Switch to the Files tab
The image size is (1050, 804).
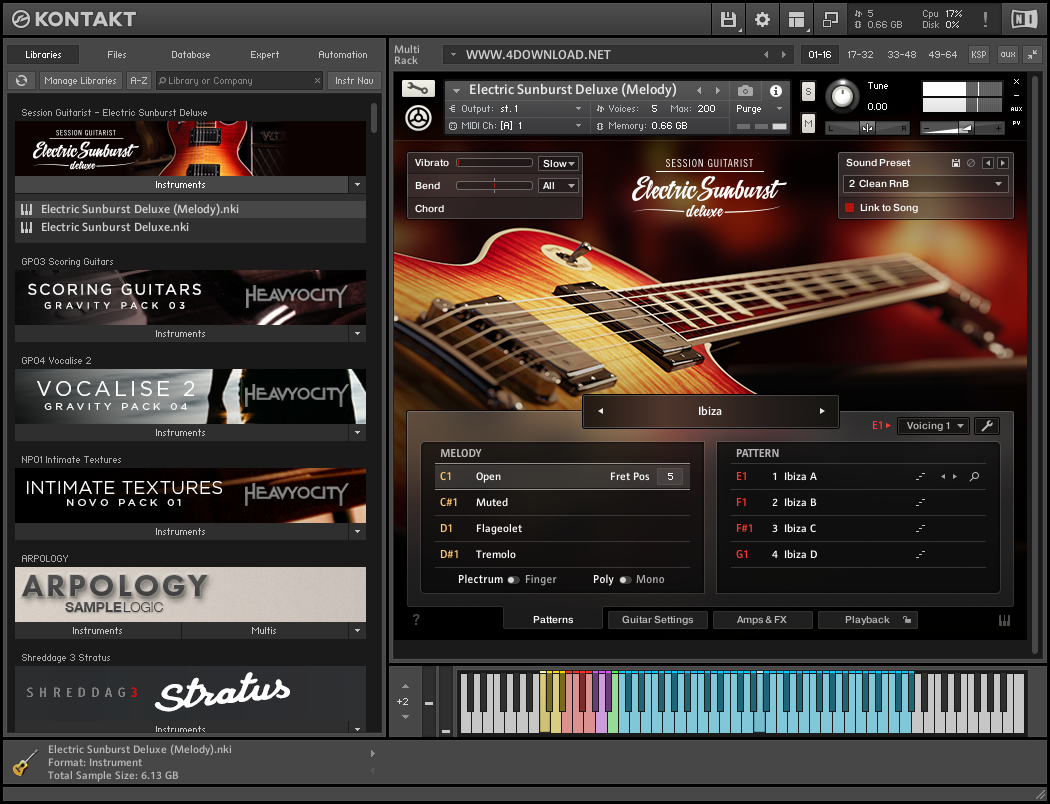click(117, 55)
